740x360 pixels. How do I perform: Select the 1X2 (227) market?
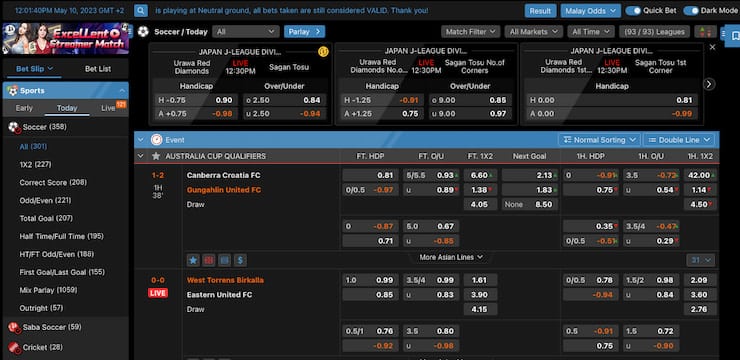pyautogui.click(x=35, y=165)
